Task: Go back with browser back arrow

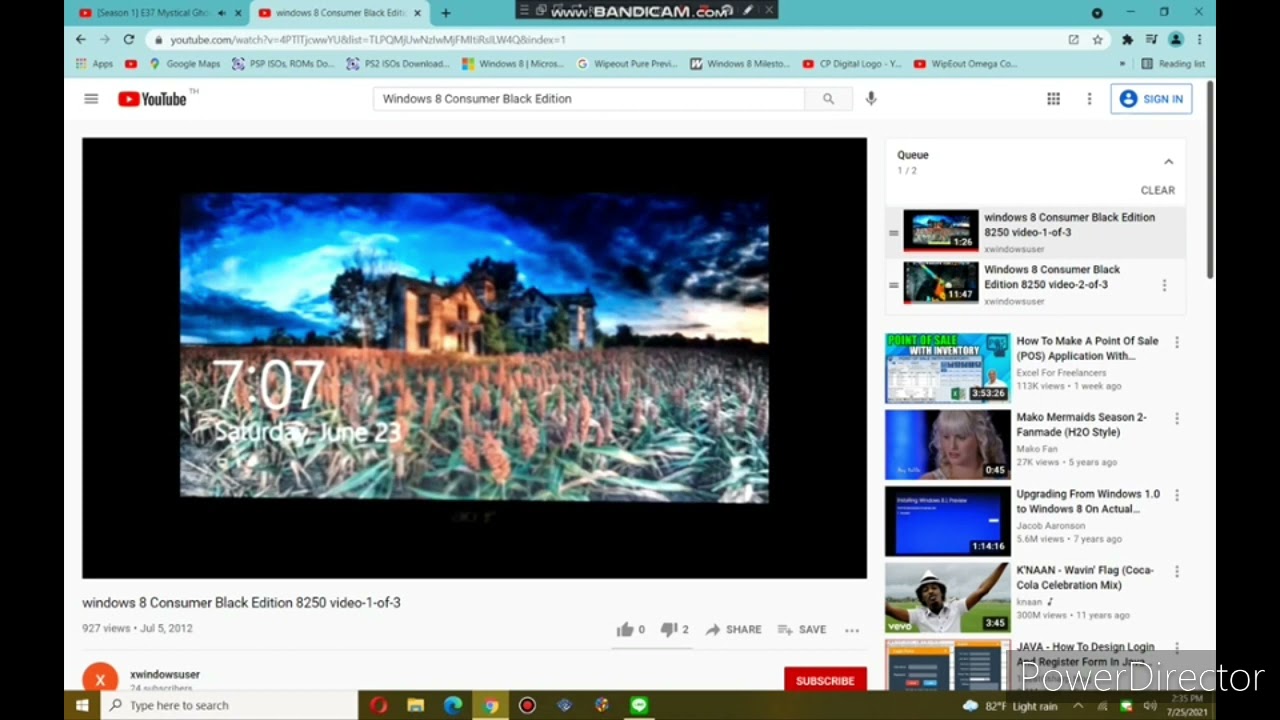Action: (x=81, y=39)
